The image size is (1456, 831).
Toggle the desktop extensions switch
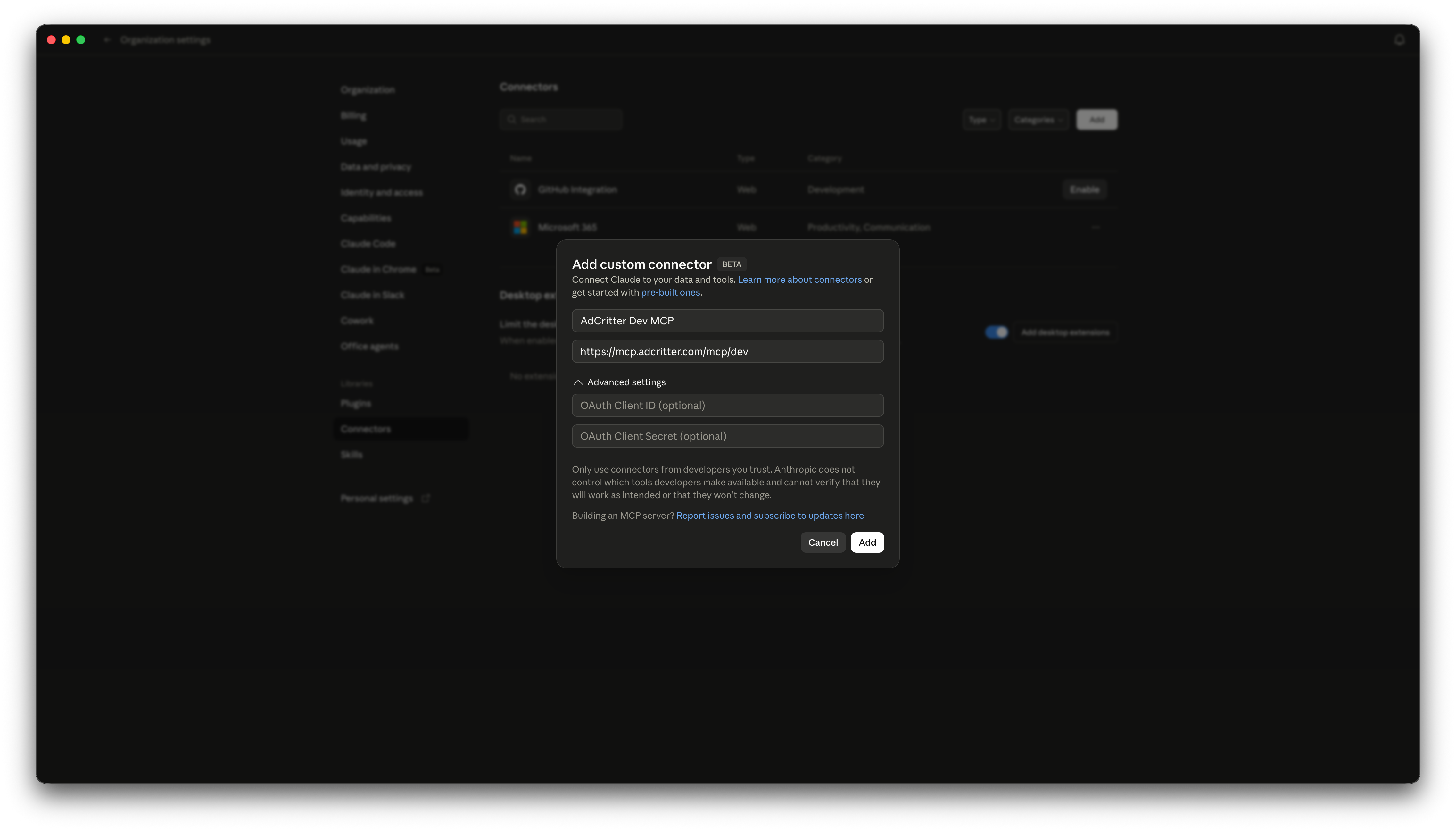tap(996, 332)
